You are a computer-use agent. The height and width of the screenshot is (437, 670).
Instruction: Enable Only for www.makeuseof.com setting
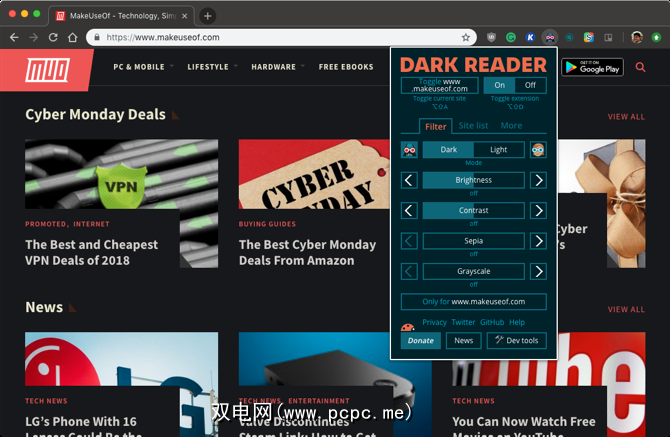473,302
